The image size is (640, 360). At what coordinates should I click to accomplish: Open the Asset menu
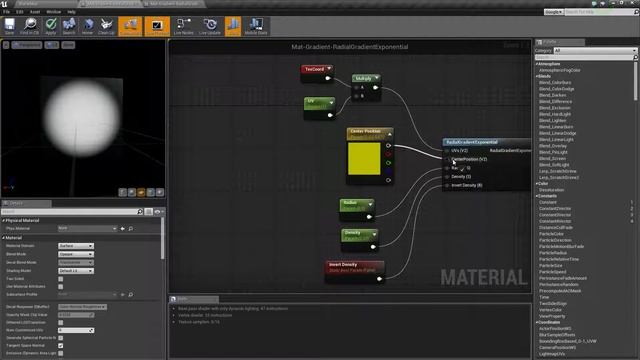[35, 12]
